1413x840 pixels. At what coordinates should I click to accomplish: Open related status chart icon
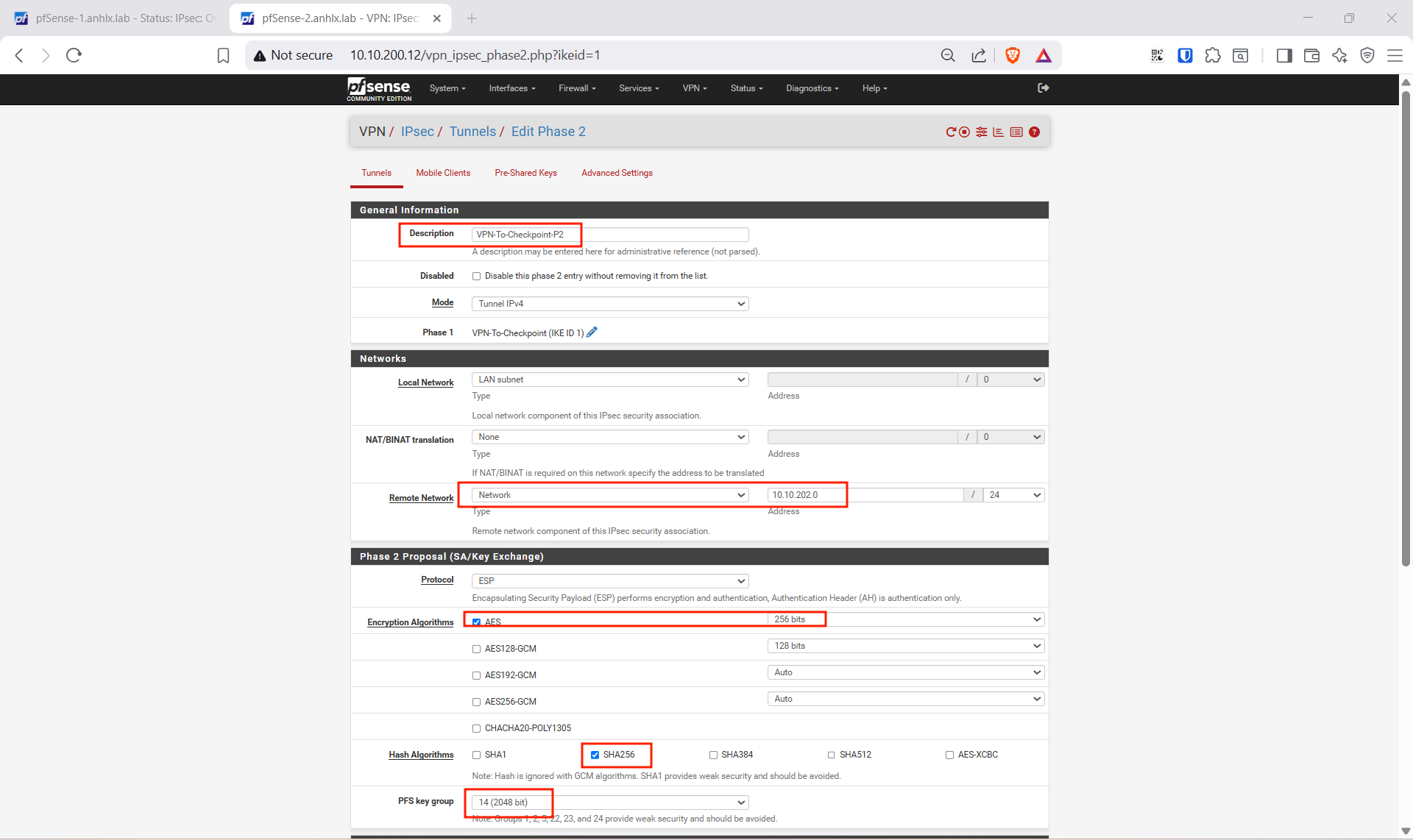tap(998, 132)
